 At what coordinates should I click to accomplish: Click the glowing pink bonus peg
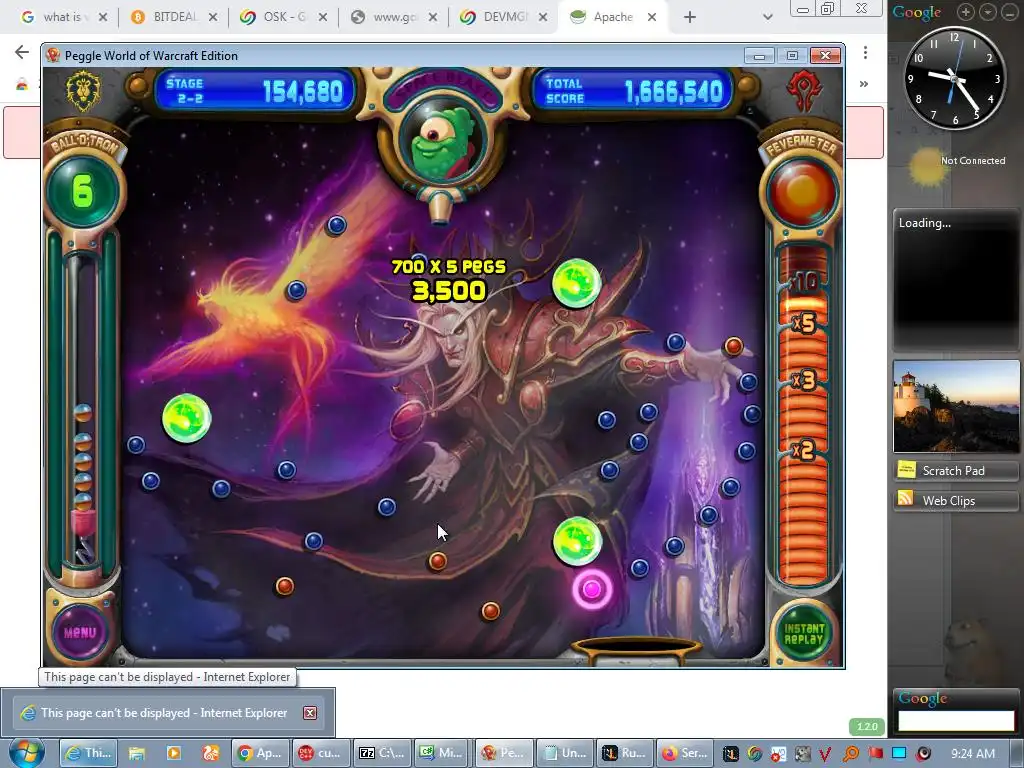click(592, 589)
